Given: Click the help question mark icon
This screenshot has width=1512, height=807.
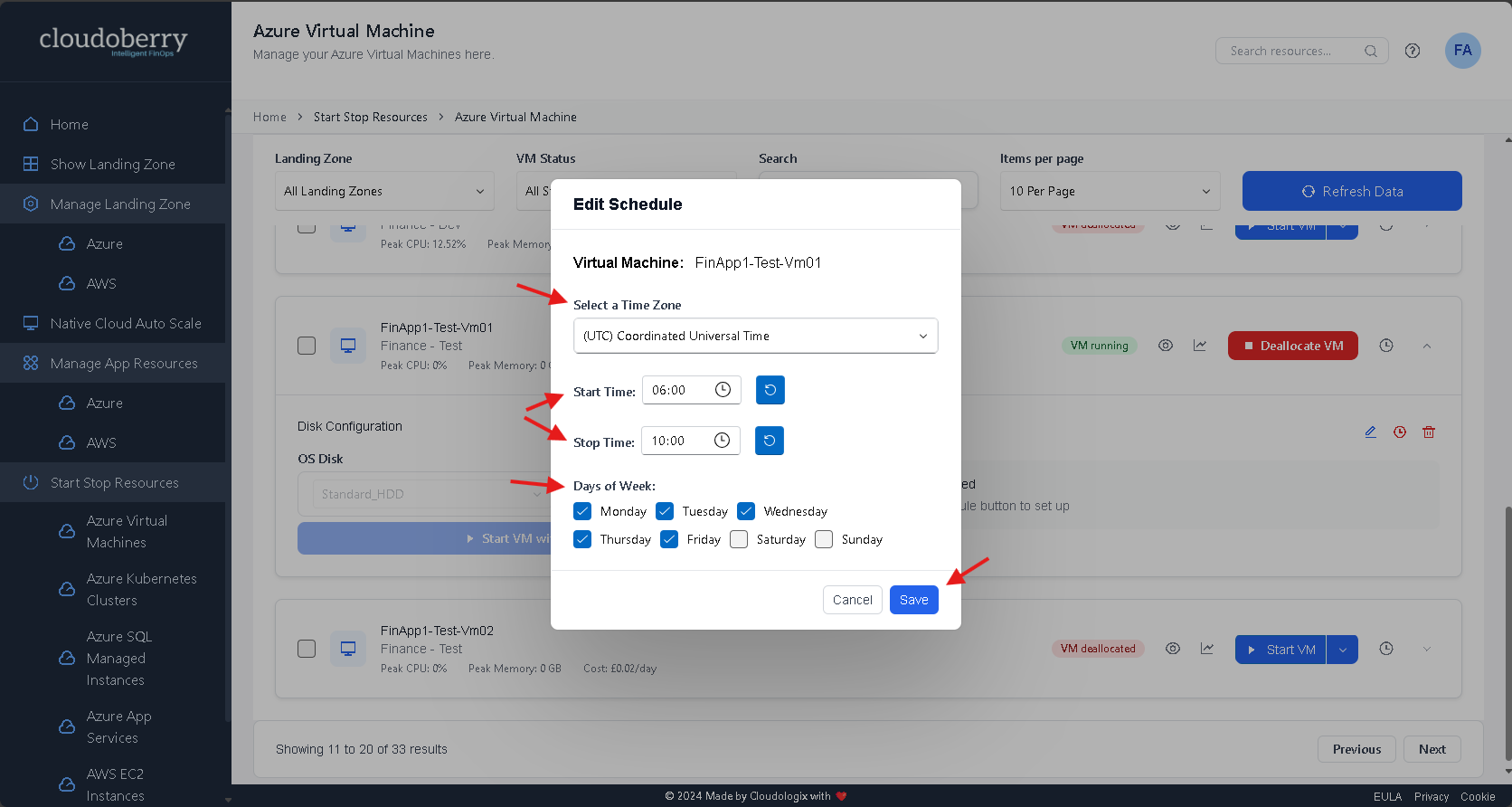Looking at the screenshot, I should [1413, 51].
